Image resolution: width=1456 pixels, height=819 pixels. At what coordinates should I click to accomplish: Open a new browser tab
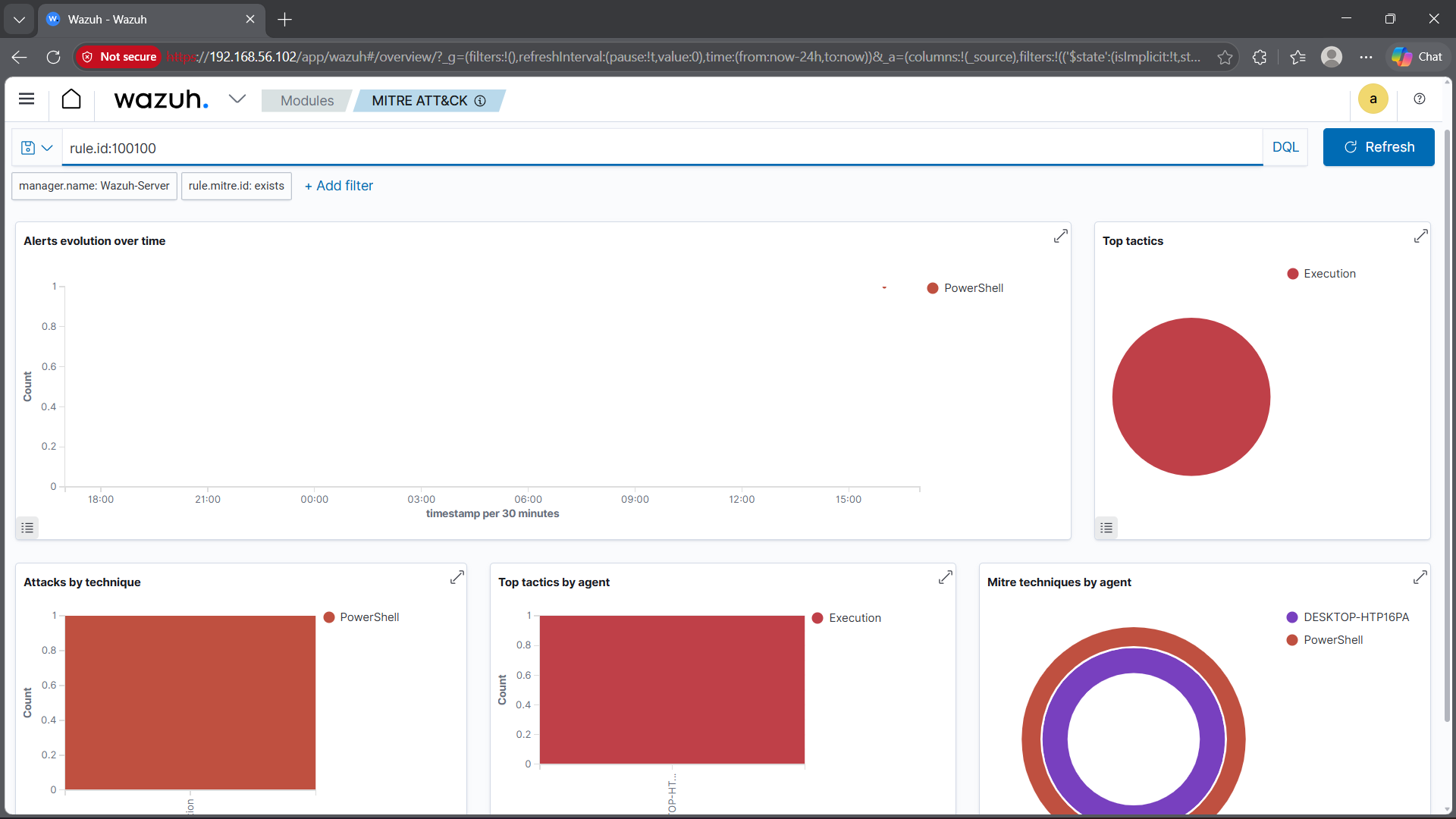point(285,20)
